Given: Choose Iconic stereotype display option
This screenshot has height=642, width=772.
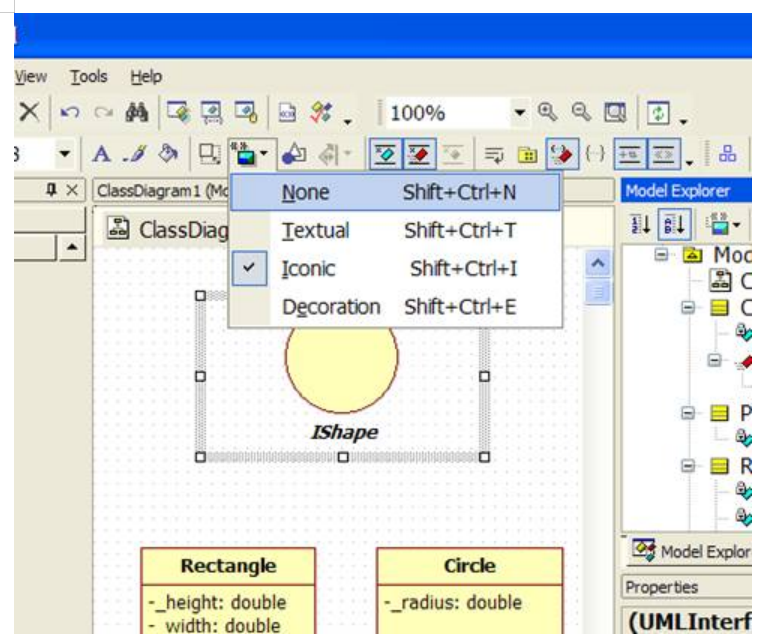Looking at the screenshot, I should 395,269.
